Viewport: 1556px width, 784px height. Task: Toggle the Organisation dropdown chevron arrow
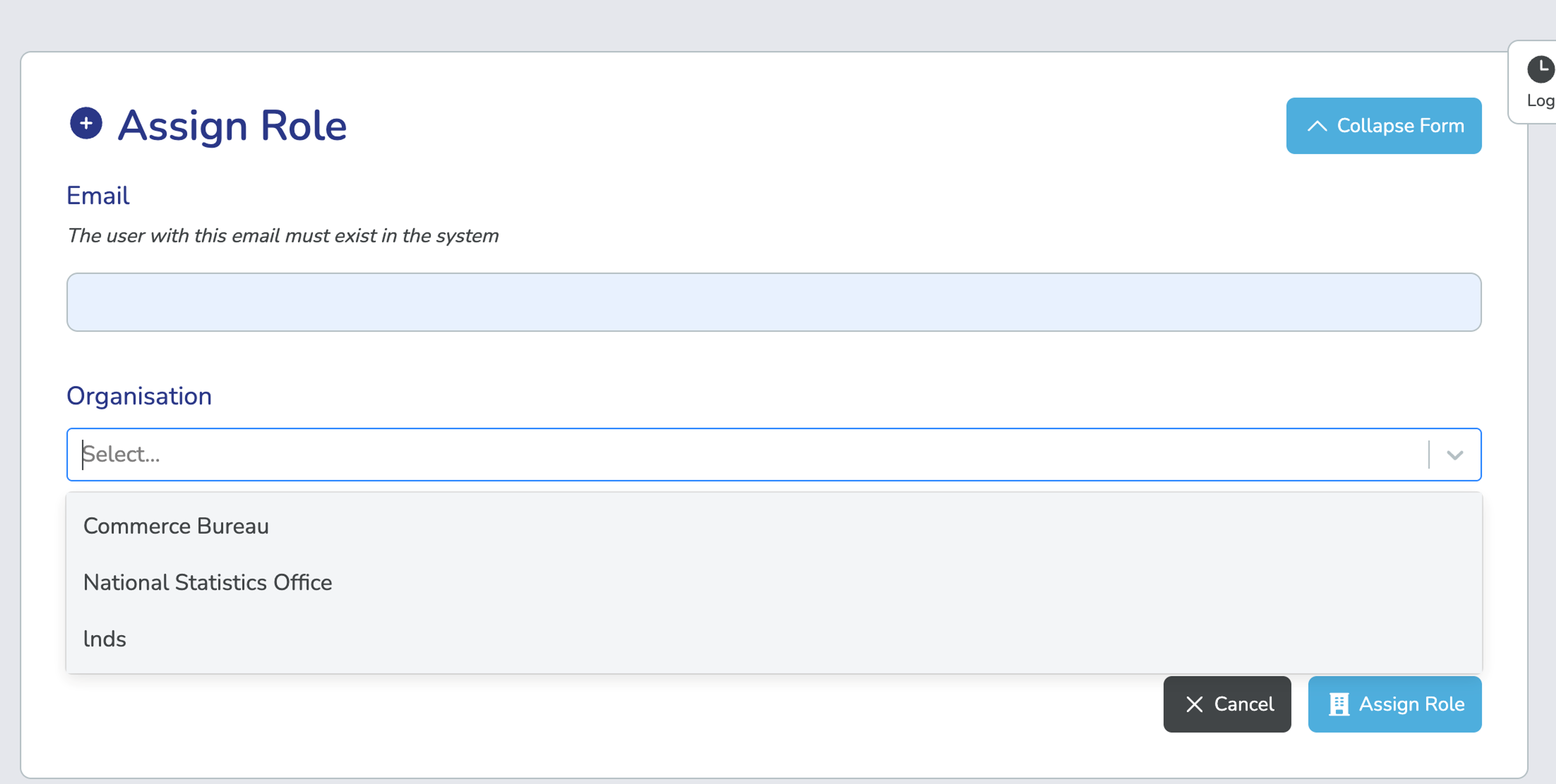tap(1455, 455)
